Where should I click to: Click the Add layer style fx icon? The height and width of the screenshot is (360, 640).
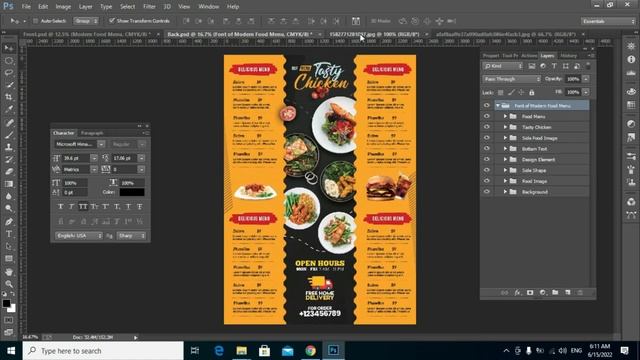click(x=517, y=292)
